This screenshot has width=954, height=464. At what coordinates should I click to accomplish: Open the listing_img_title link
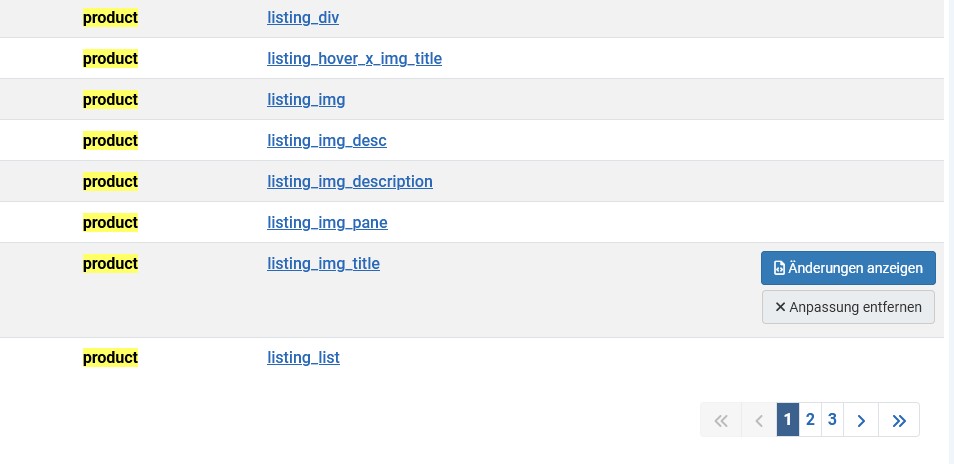pyautogui.click(x=323, y=263)
